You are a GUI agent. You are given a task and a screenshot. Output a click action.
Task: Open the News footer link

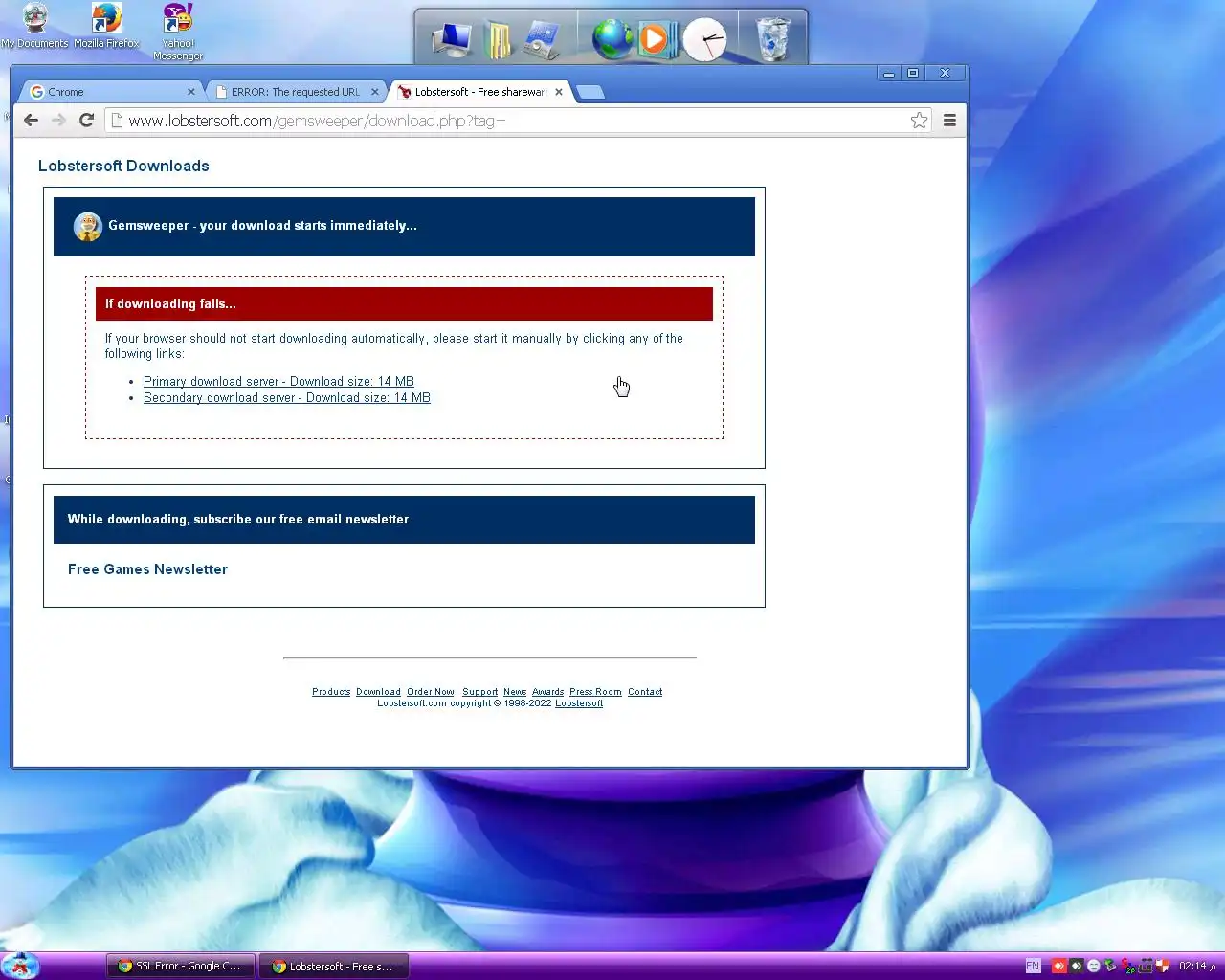(x=515, y=692)
